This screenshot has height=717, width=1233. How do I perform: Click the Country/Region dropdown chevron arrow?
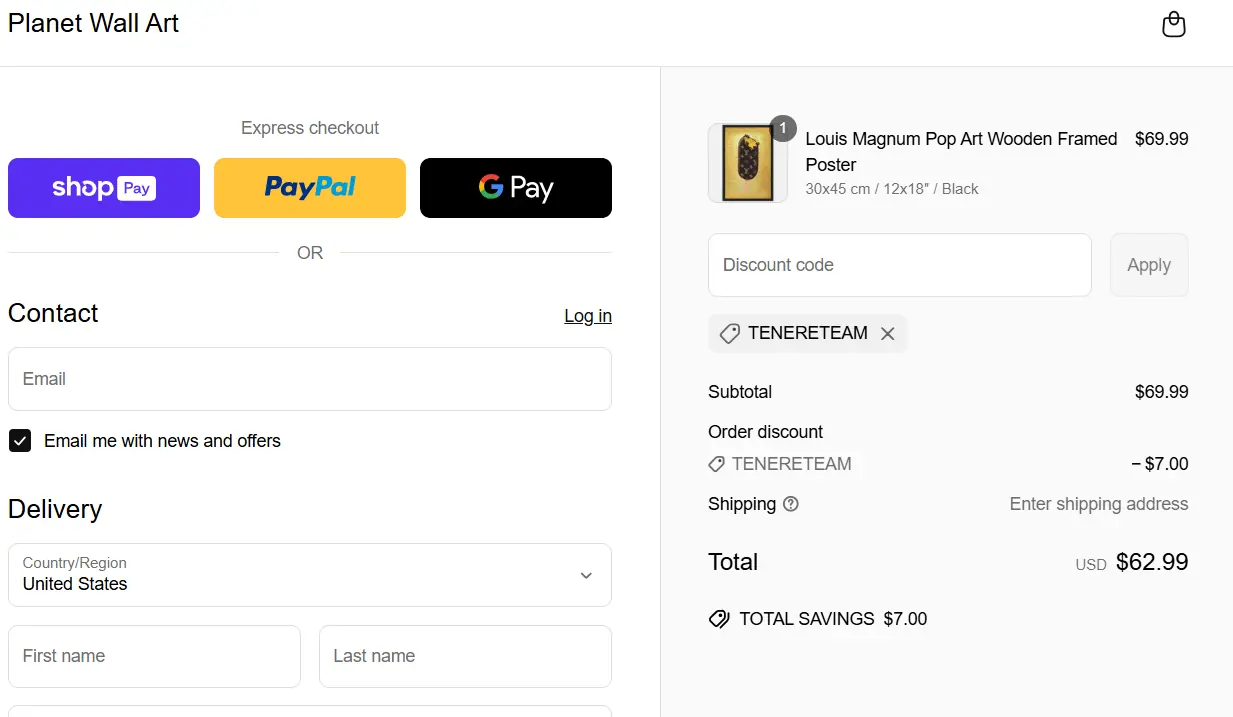[x=586, y=575]
